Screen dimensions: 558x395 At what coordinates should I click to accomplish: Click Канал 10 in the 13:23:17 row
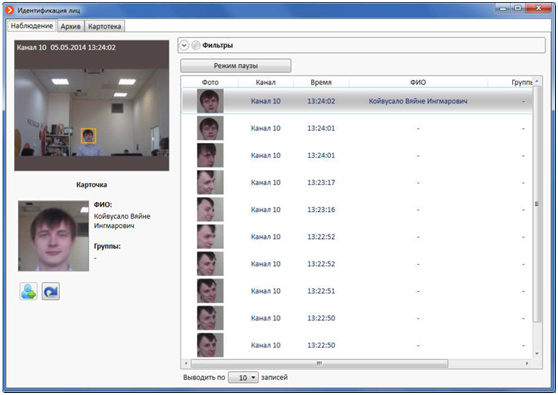point(265,183)
